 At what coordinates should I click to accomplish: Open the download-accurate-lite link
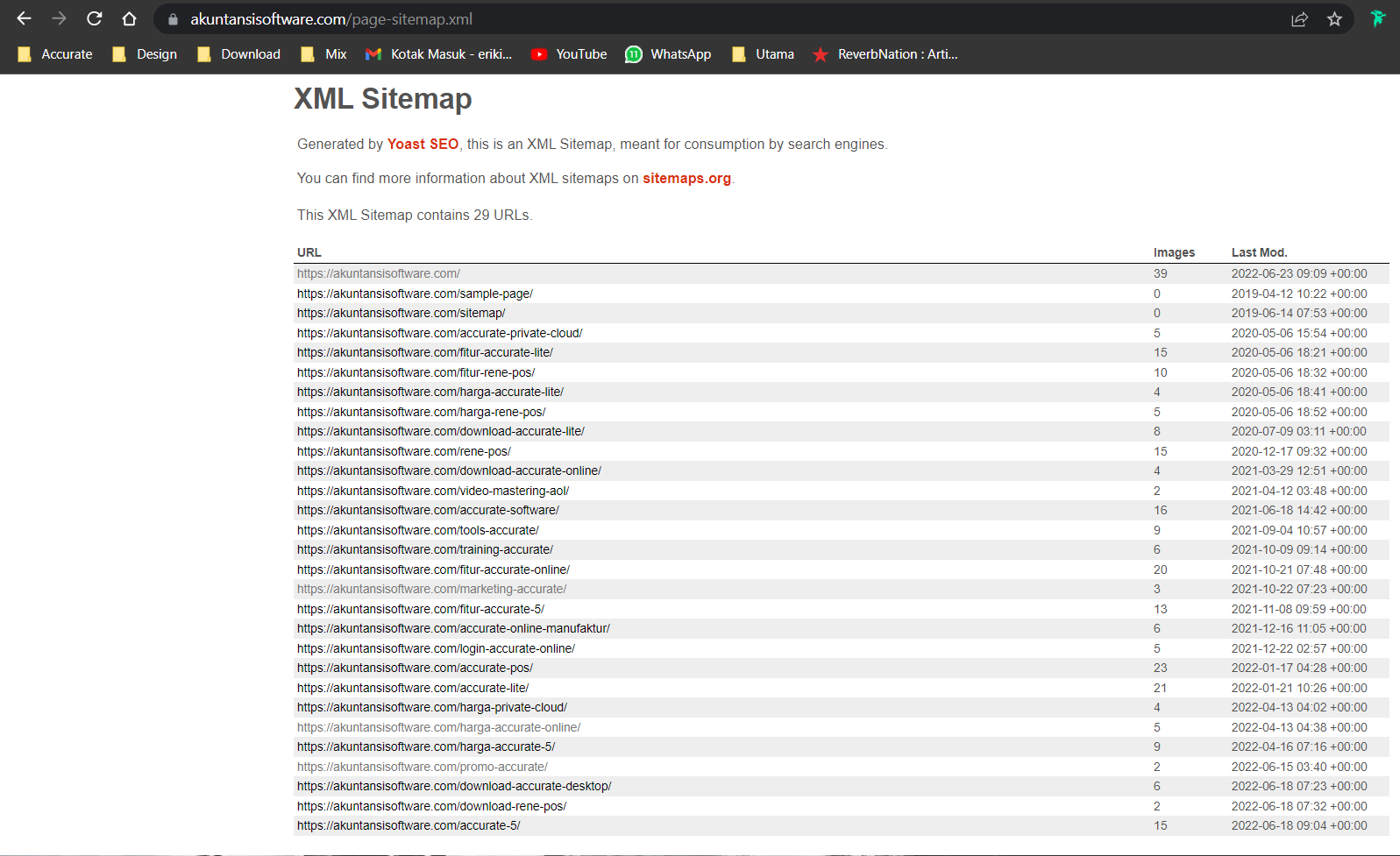click(x=441, y=432)
